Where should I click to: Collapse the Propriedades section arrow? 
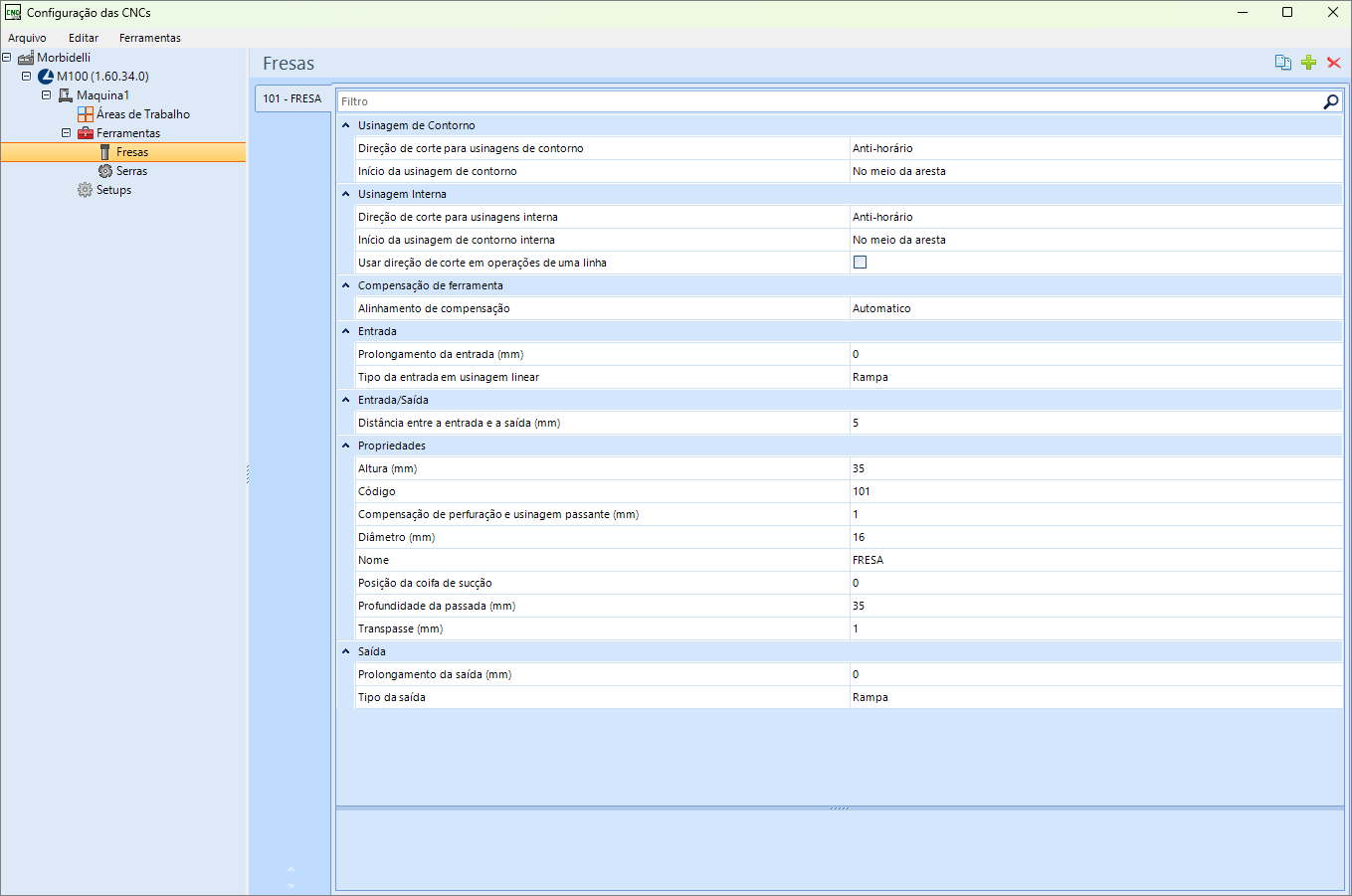click(x=346, y=446)
